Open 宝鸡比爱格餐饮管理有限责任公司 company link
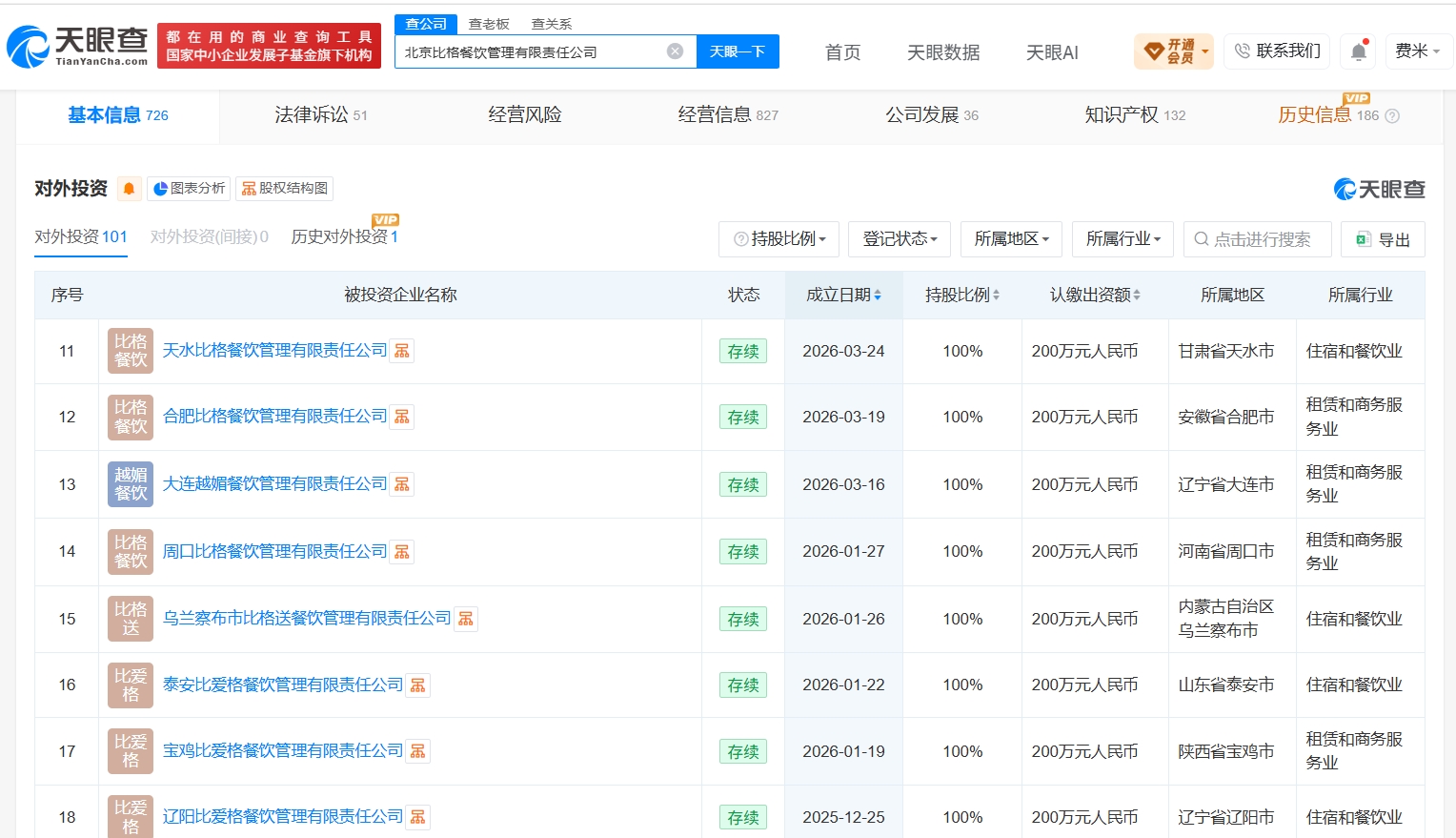This screenshot has width=1456, height=838. pos(283,751)
